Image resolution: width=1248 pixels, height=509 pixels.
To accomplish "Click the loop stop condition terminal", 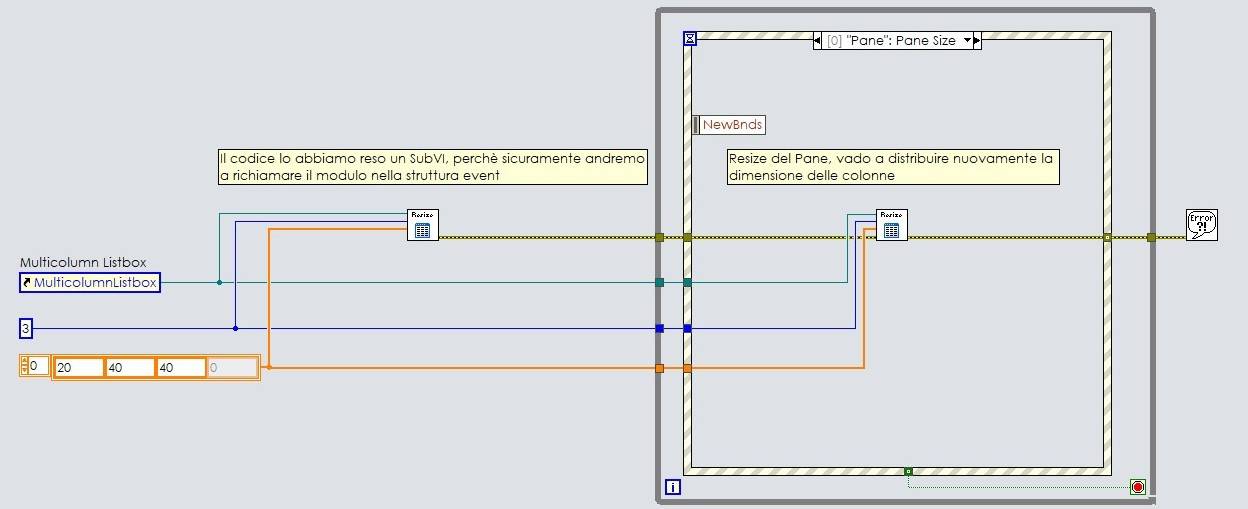I will point(1138,487).
